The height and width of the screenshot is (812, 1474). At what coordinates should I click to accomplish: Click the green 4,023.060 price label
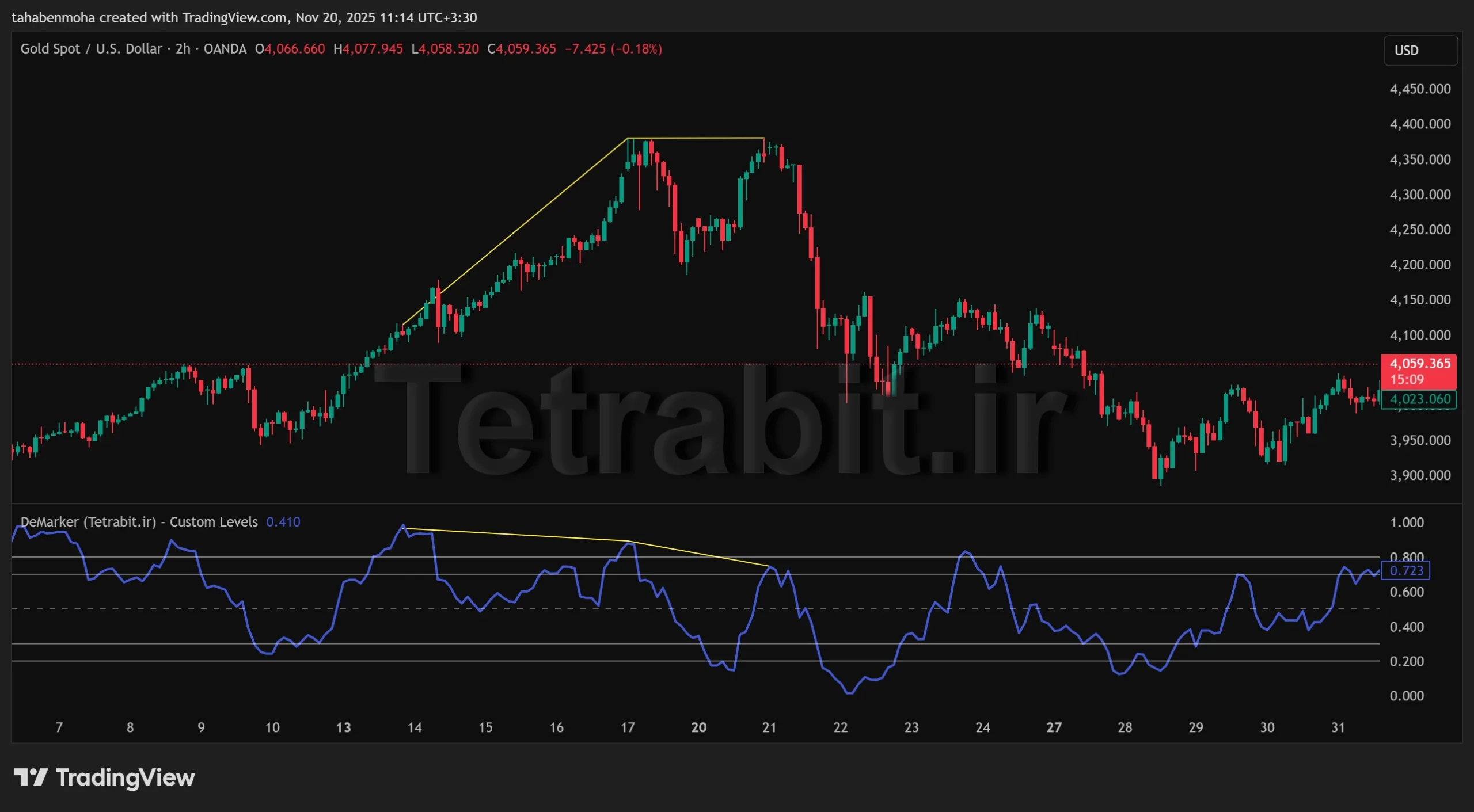click(1419, 399)
